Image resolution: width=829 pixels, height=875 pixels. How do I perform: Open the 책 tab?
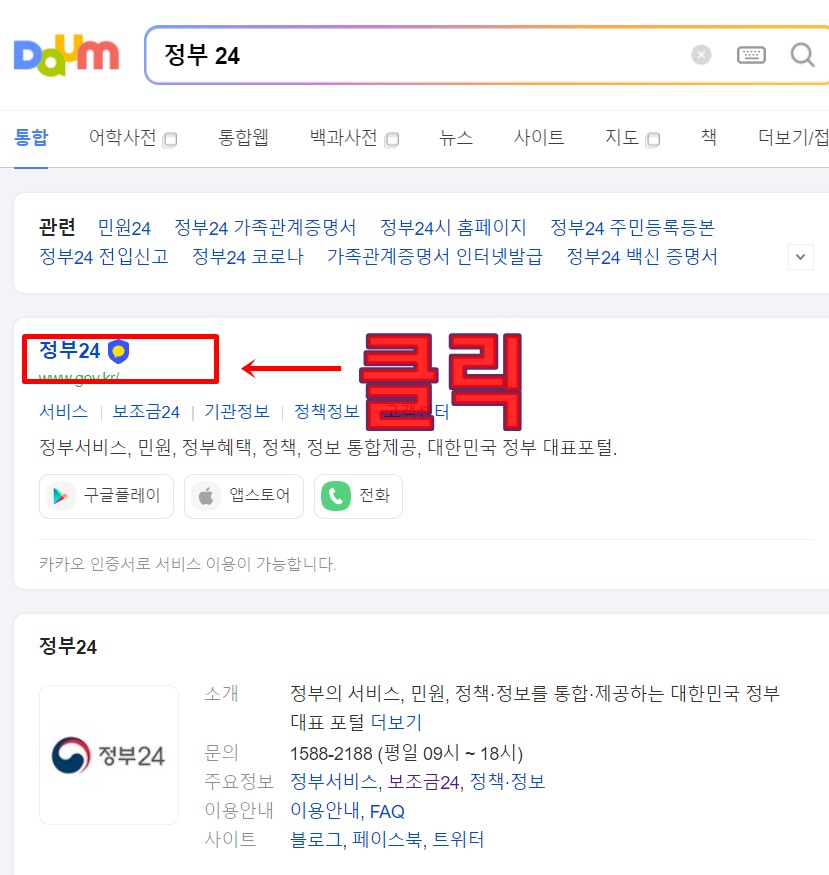(x=708, y=137)
